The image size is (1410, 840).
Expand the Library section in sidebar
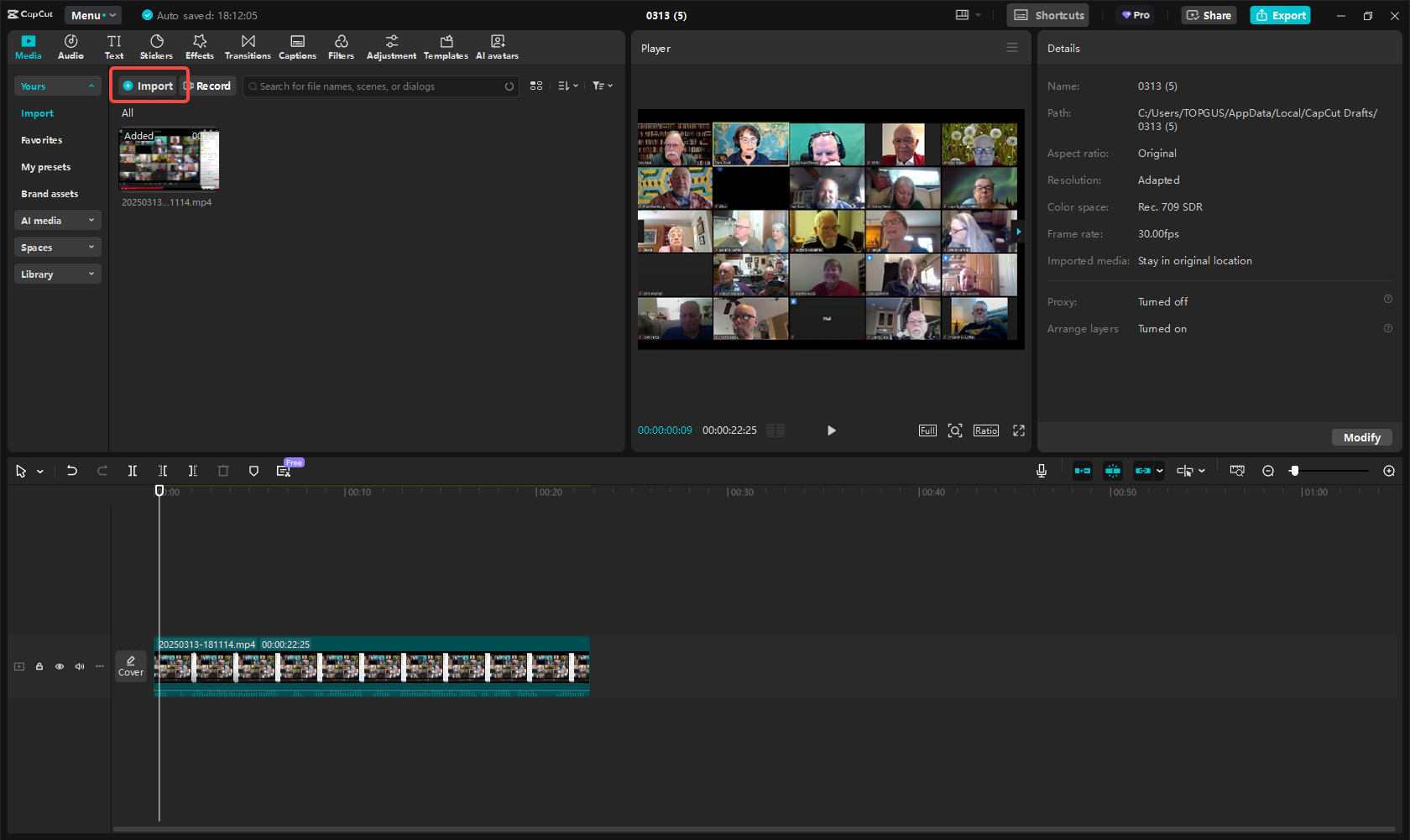[57, 274]
